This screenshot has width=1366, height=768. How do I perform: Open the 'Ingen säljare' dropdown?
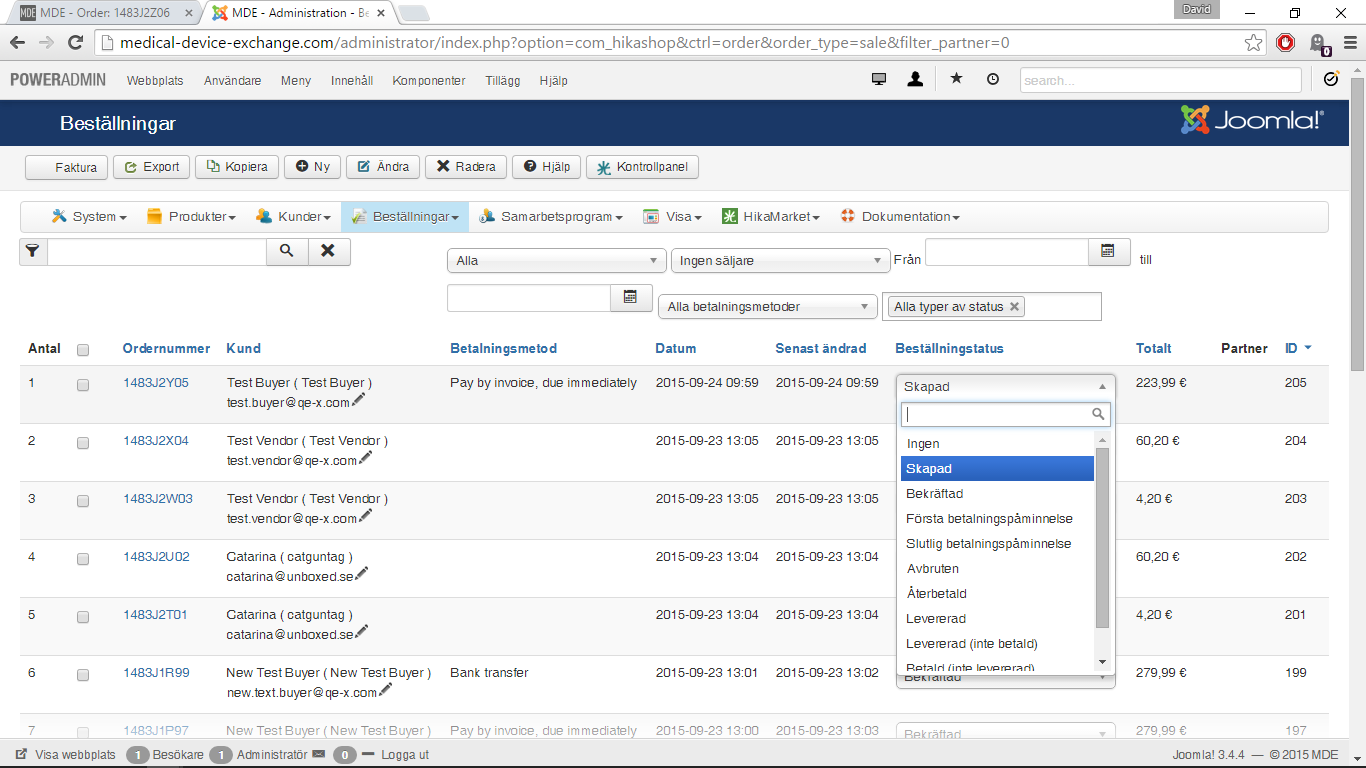click(x=780, y=261)
